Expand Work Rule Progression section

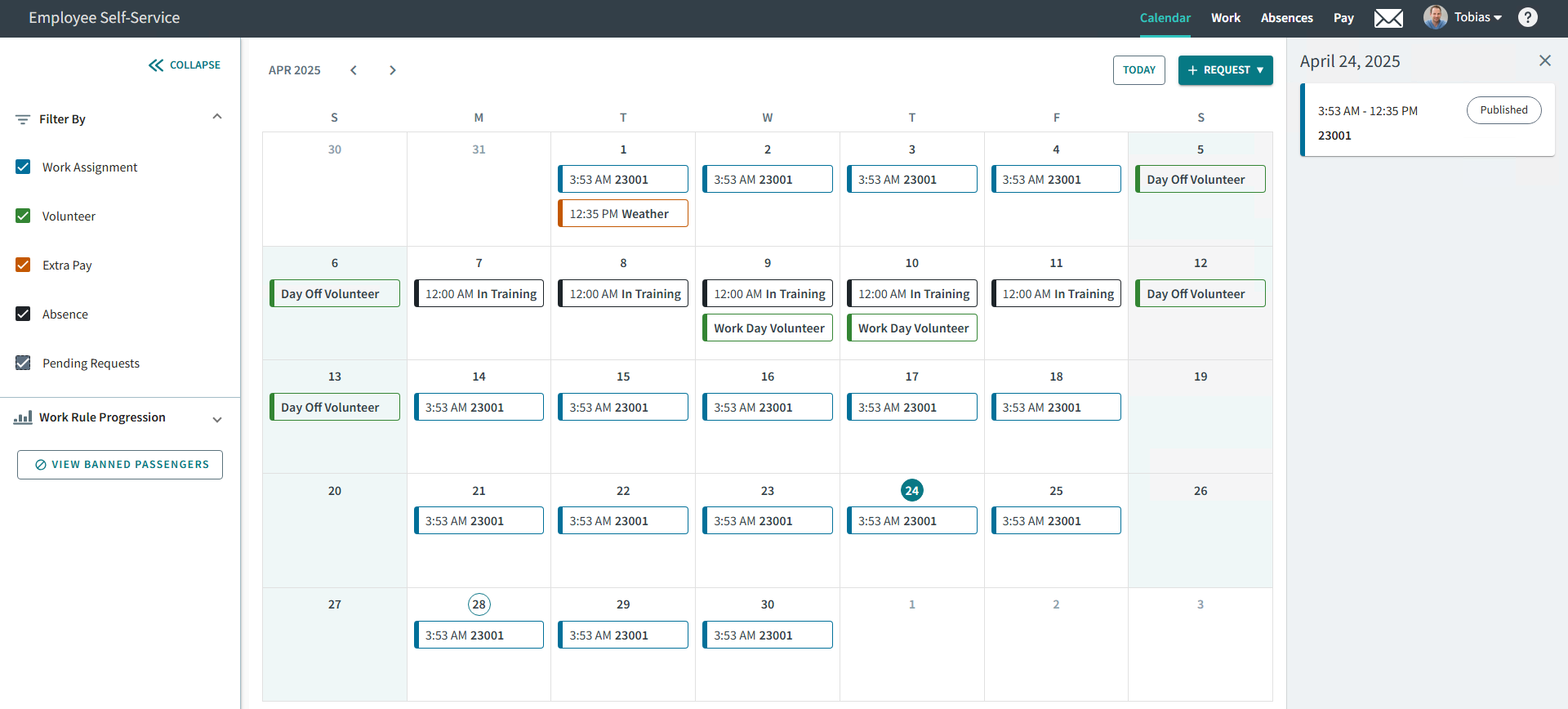(x=217, y=419)
